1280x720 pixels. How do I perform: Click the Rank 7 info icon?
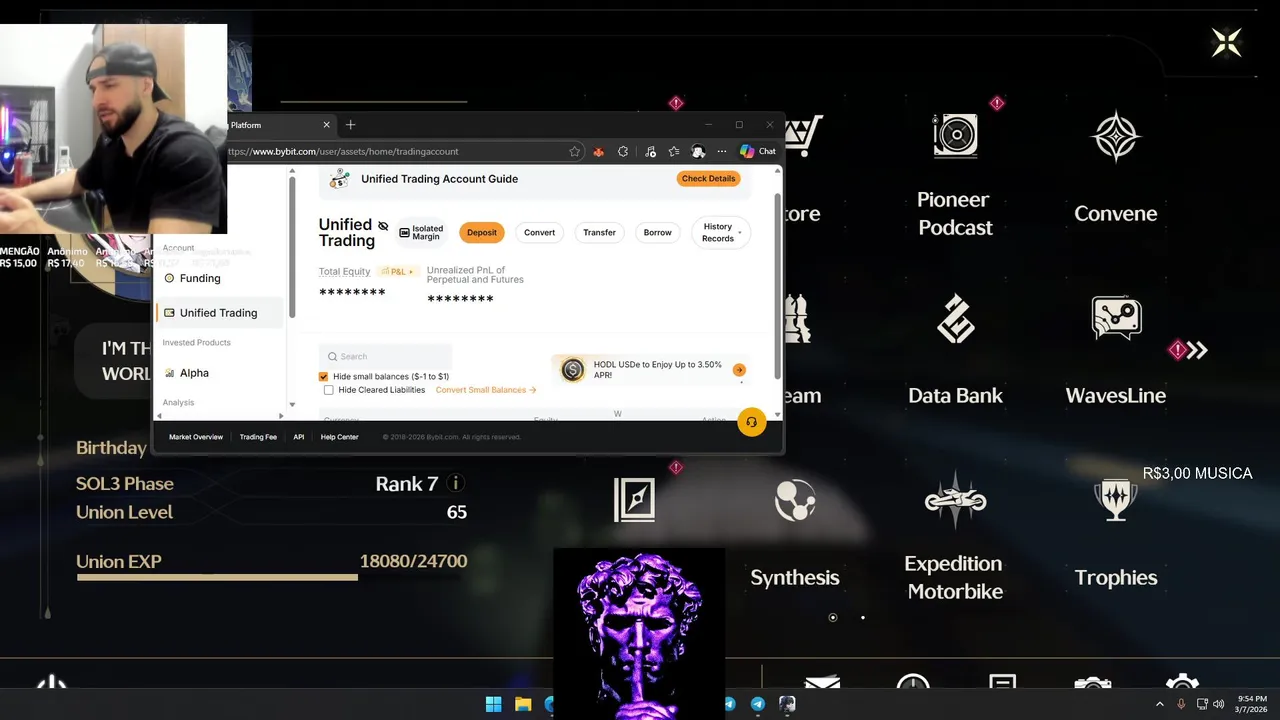point(456,483)
